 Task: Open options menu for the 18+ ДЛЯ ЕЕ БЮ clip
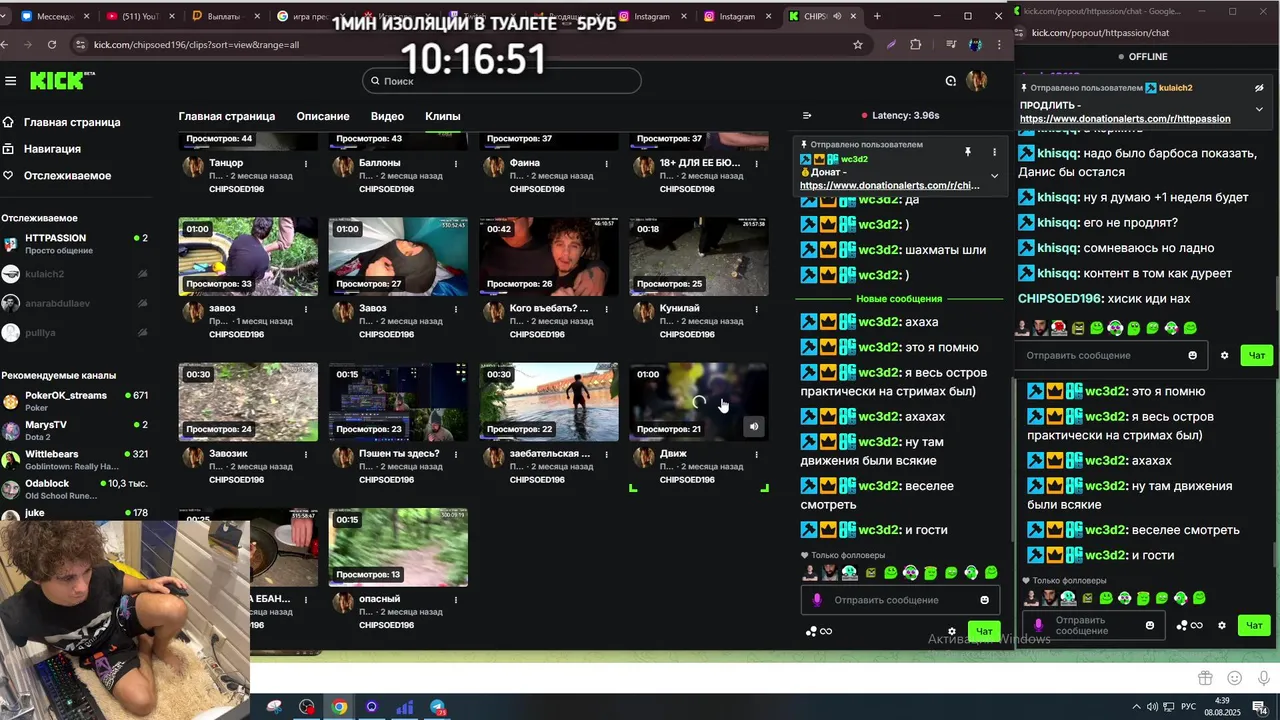point(757,163)
